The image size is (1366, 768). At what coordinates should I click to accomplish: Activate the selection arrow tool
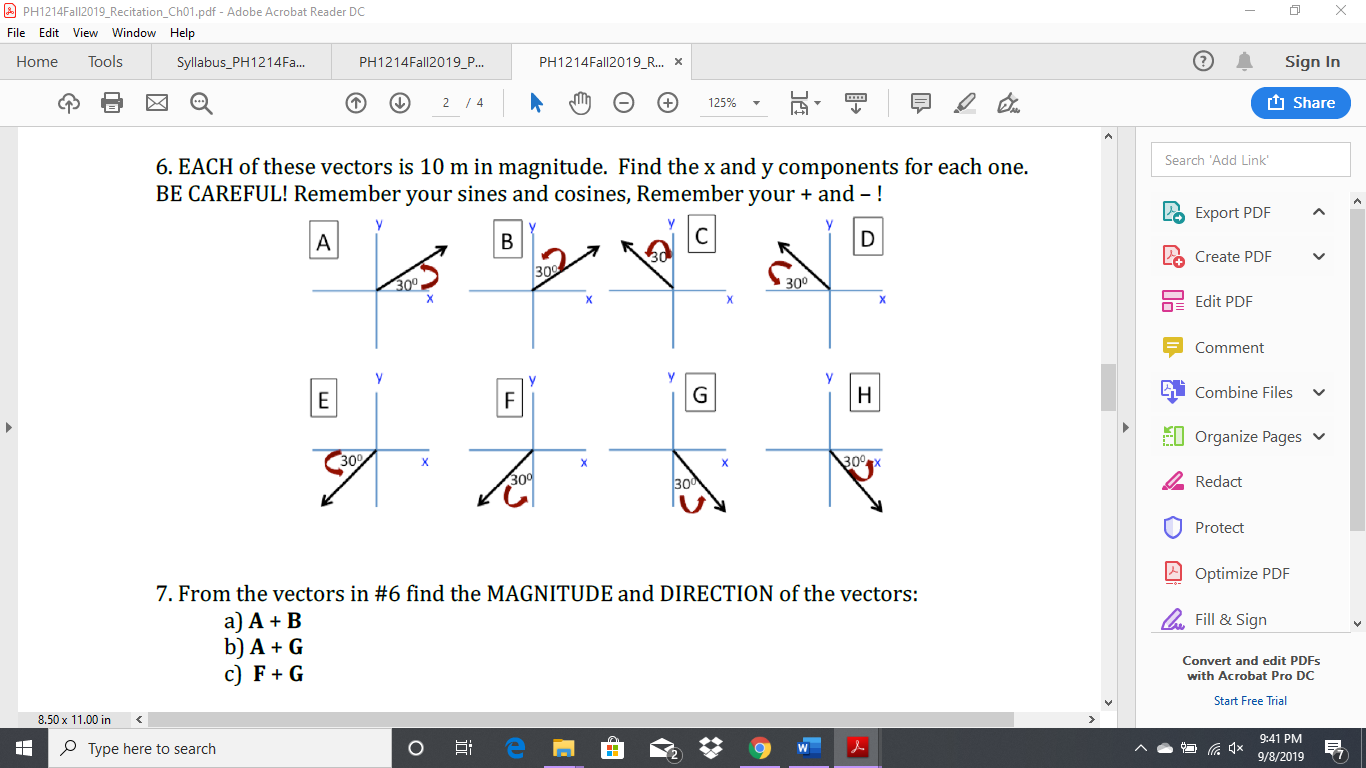point(535,103)
